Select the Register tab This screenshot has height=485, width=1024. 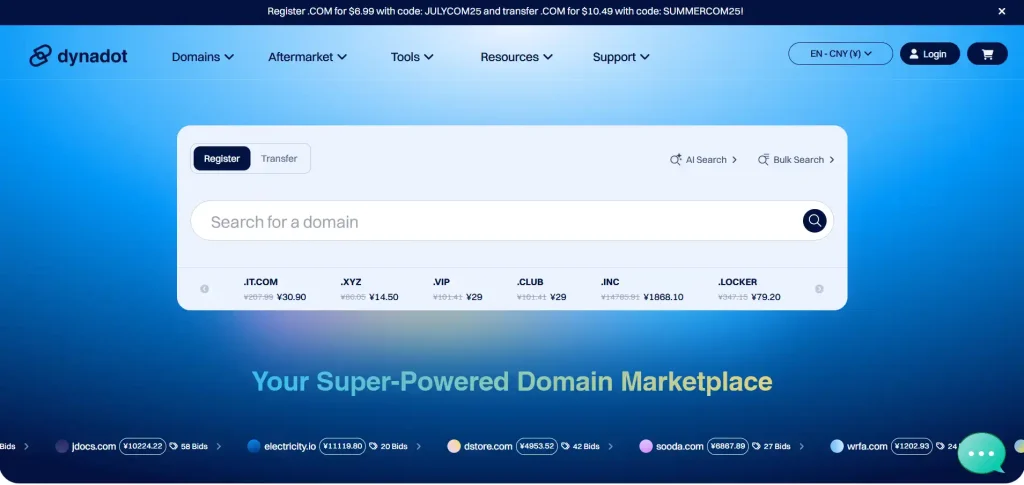(x=222, y=159)
